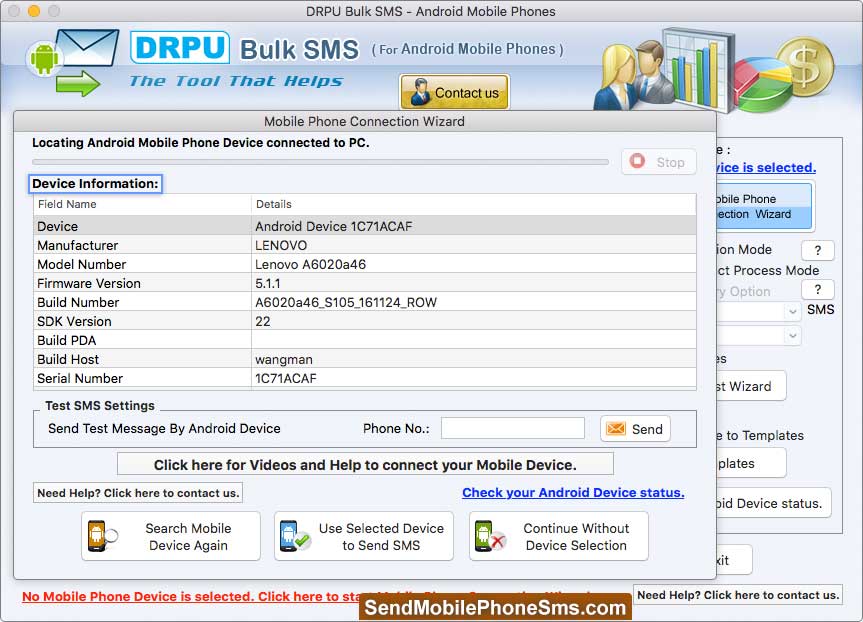This screenshot has height=622, width=863.
Task: Click Search Mobile Device Again
Action: point(171,536)
